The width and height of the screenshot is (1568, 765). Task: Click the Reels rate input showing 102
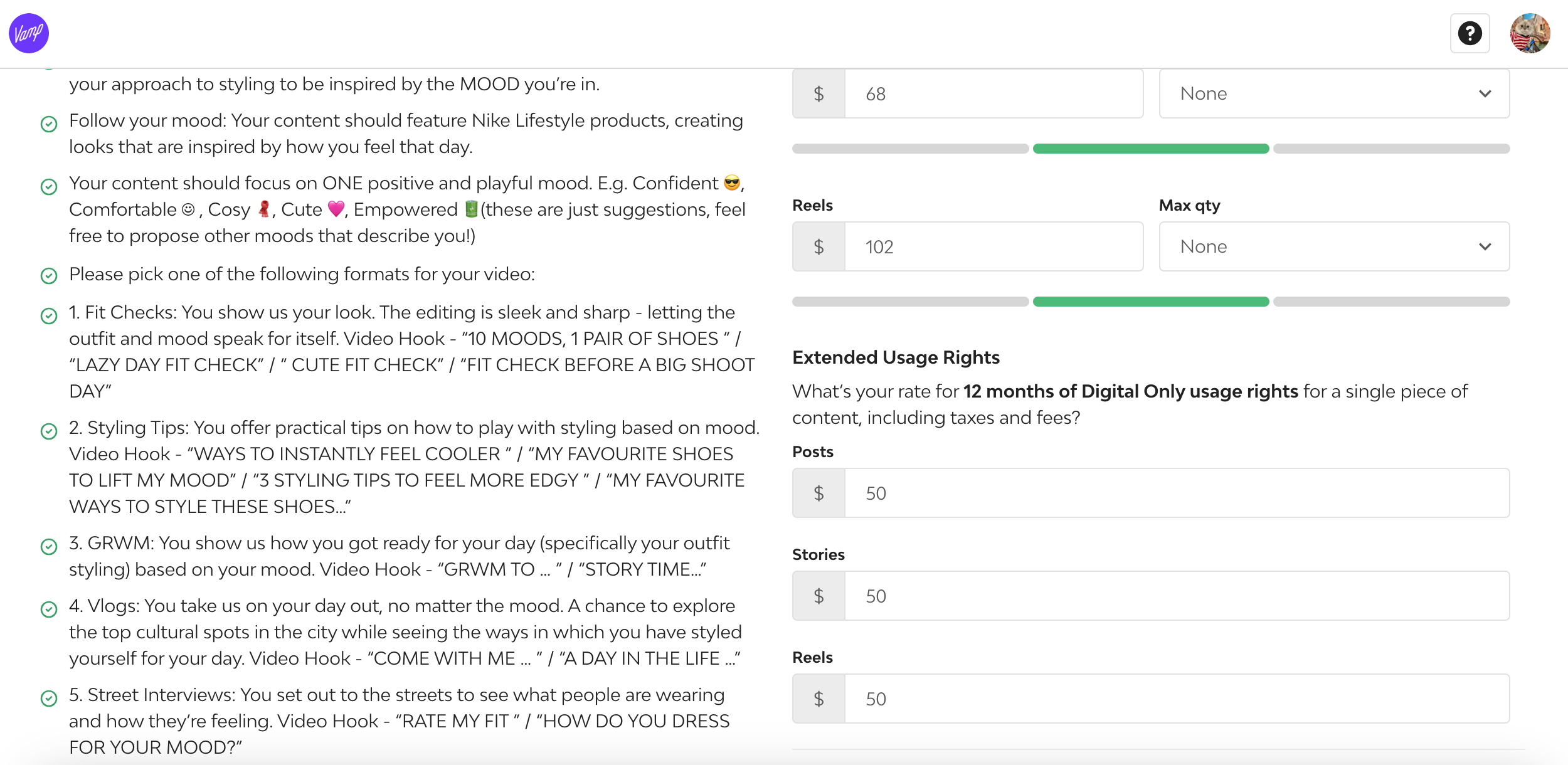click(x=993, y=247)
